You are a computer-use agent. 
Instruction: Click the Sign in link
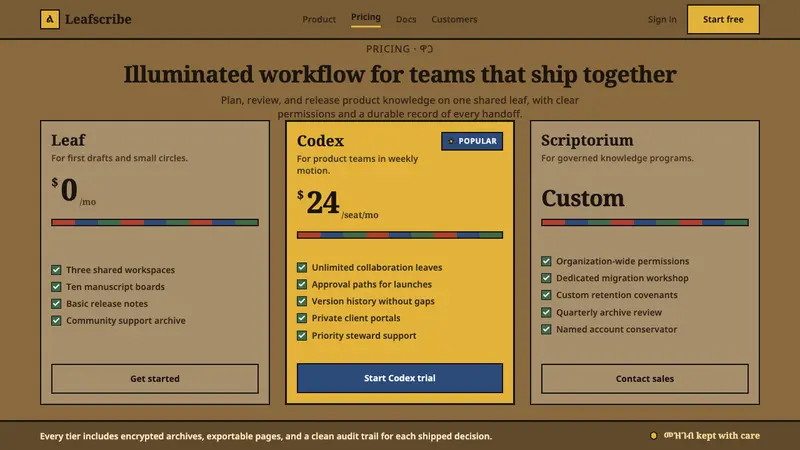pos(662,19)
